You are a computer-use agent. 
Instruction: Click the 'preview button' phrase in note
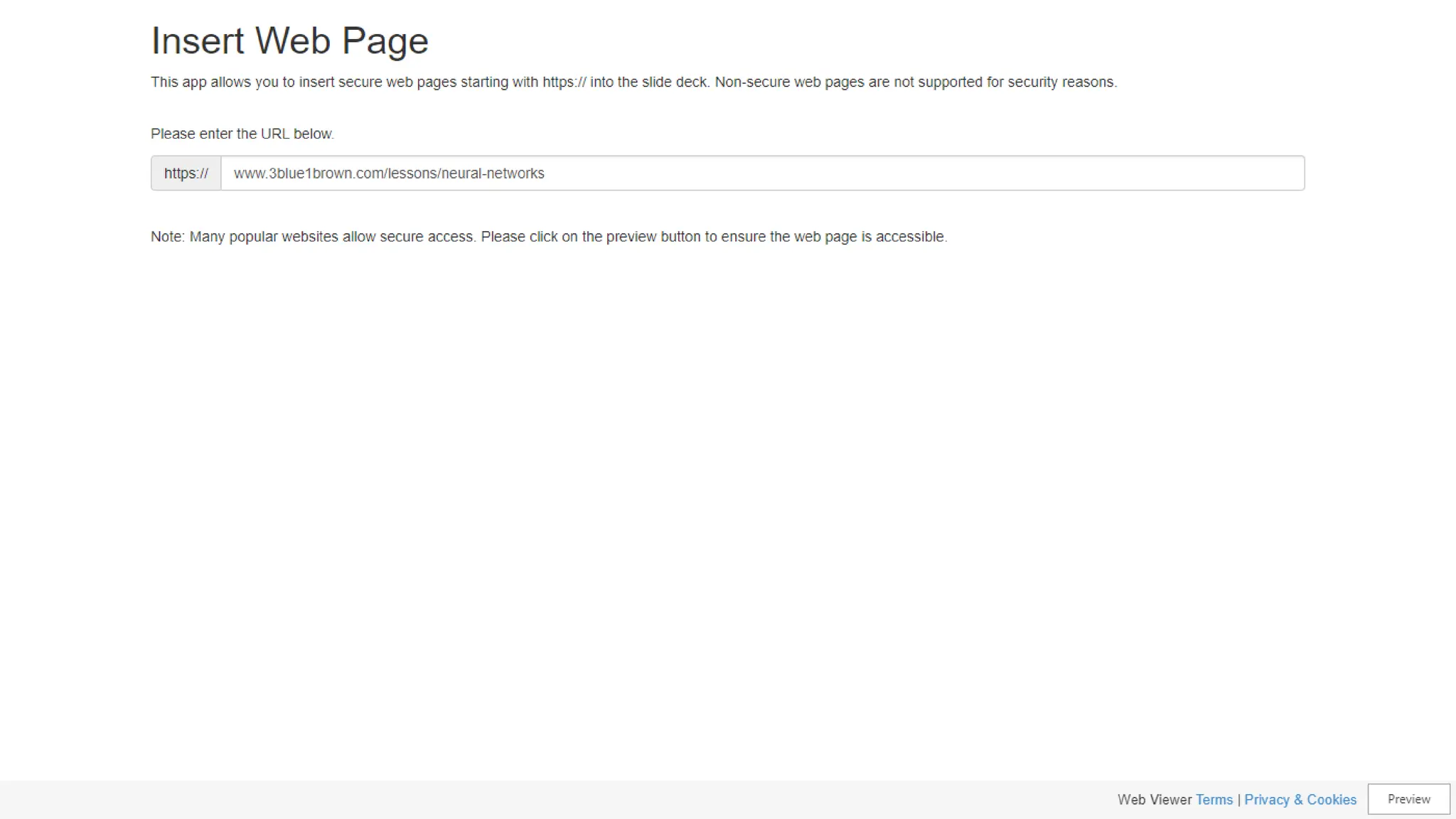coord(653,237)
